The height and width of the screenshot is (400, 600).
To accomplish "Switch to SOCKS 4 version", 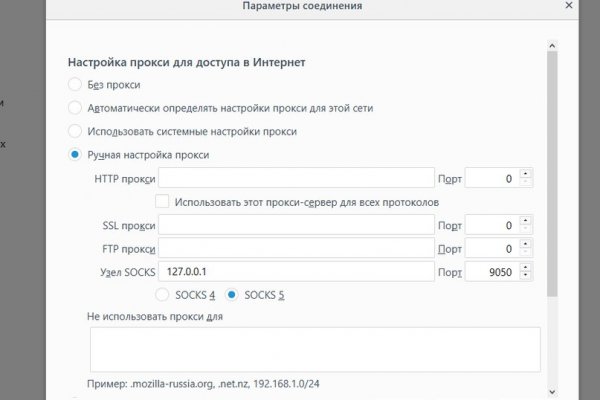I will 162,295.
